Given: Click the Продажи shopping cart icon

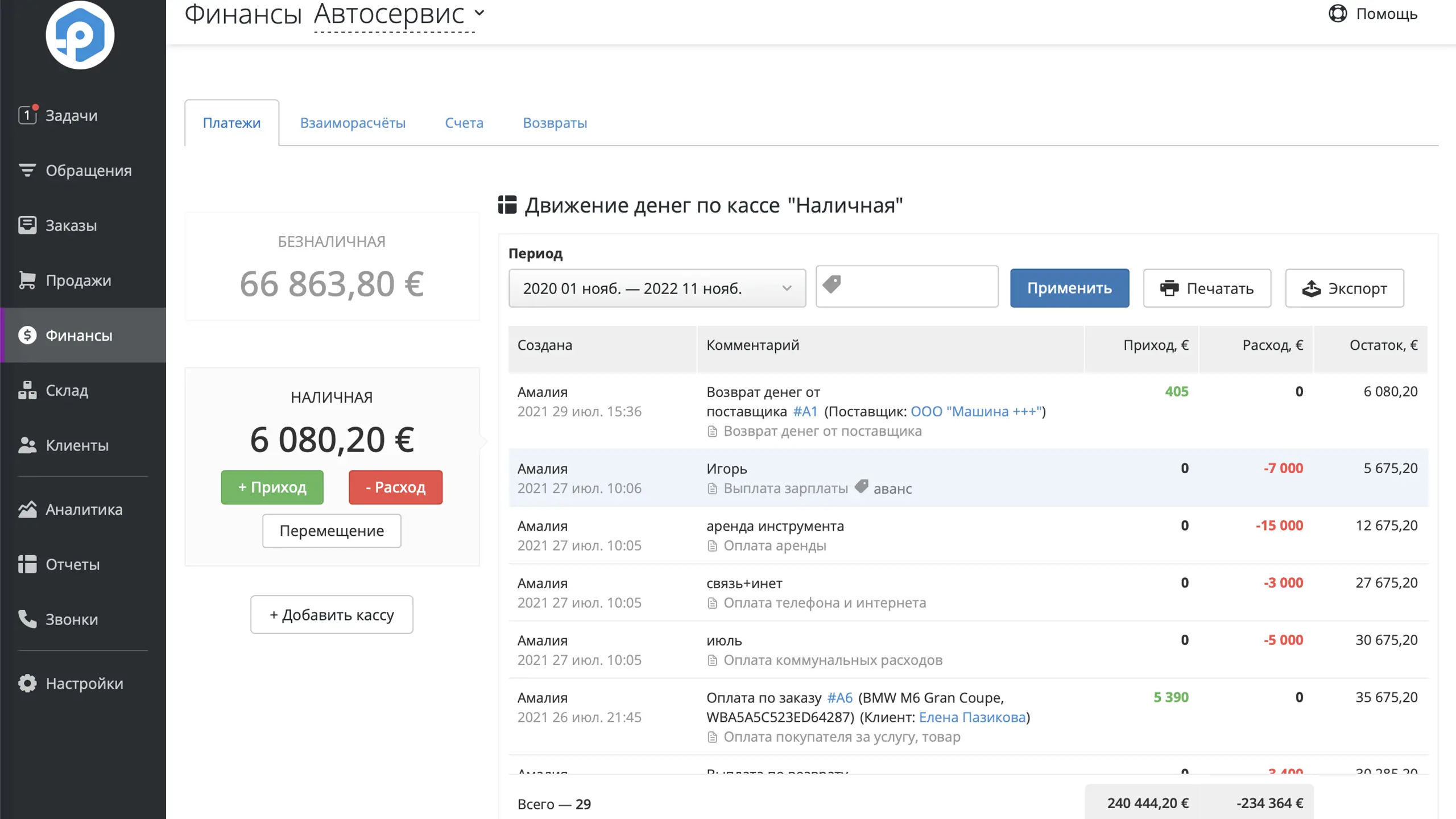Looking at the screenshot, I should pos(27,280).
